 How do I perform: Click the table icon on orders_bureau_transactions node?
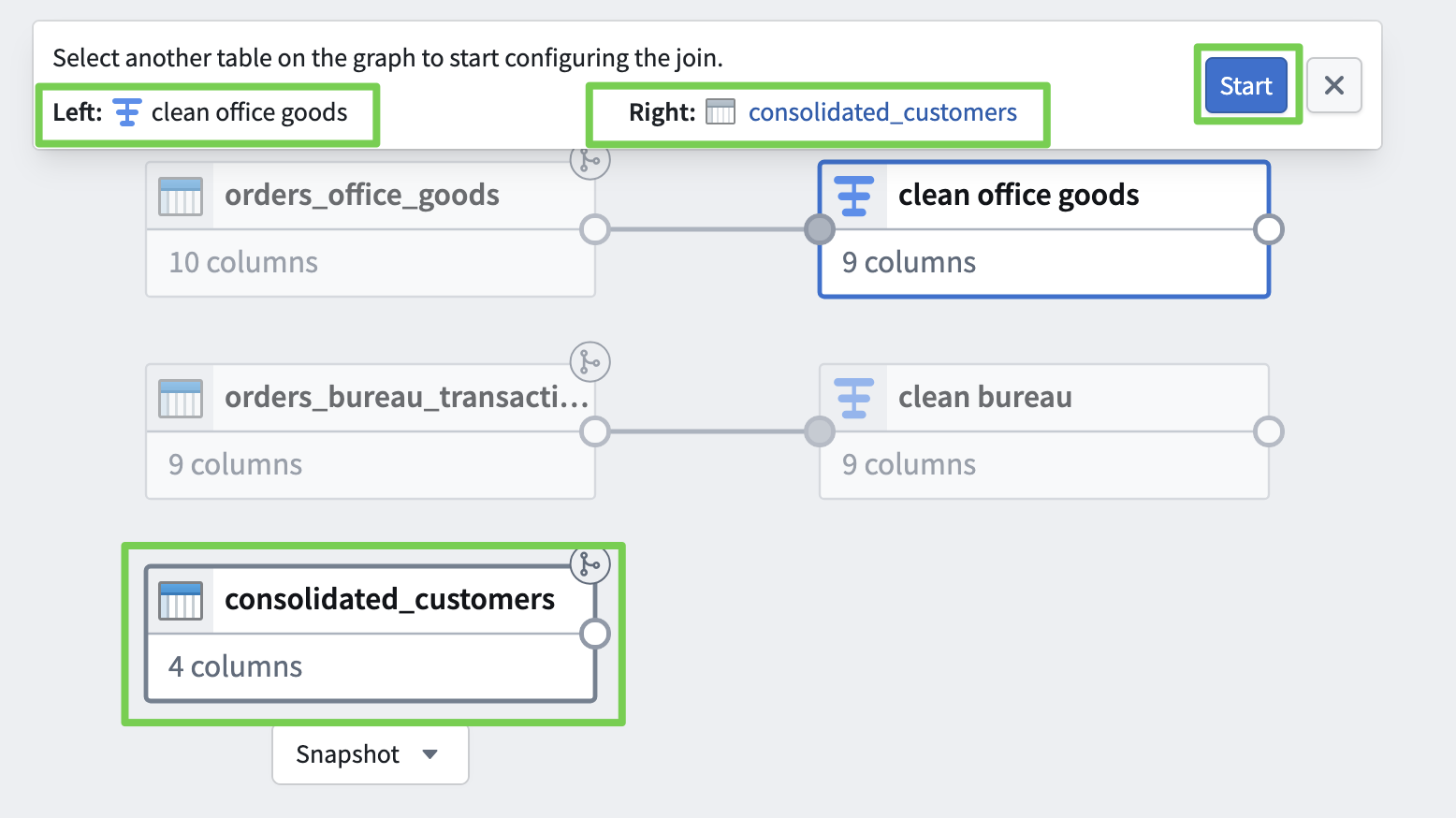click(181, 398)
